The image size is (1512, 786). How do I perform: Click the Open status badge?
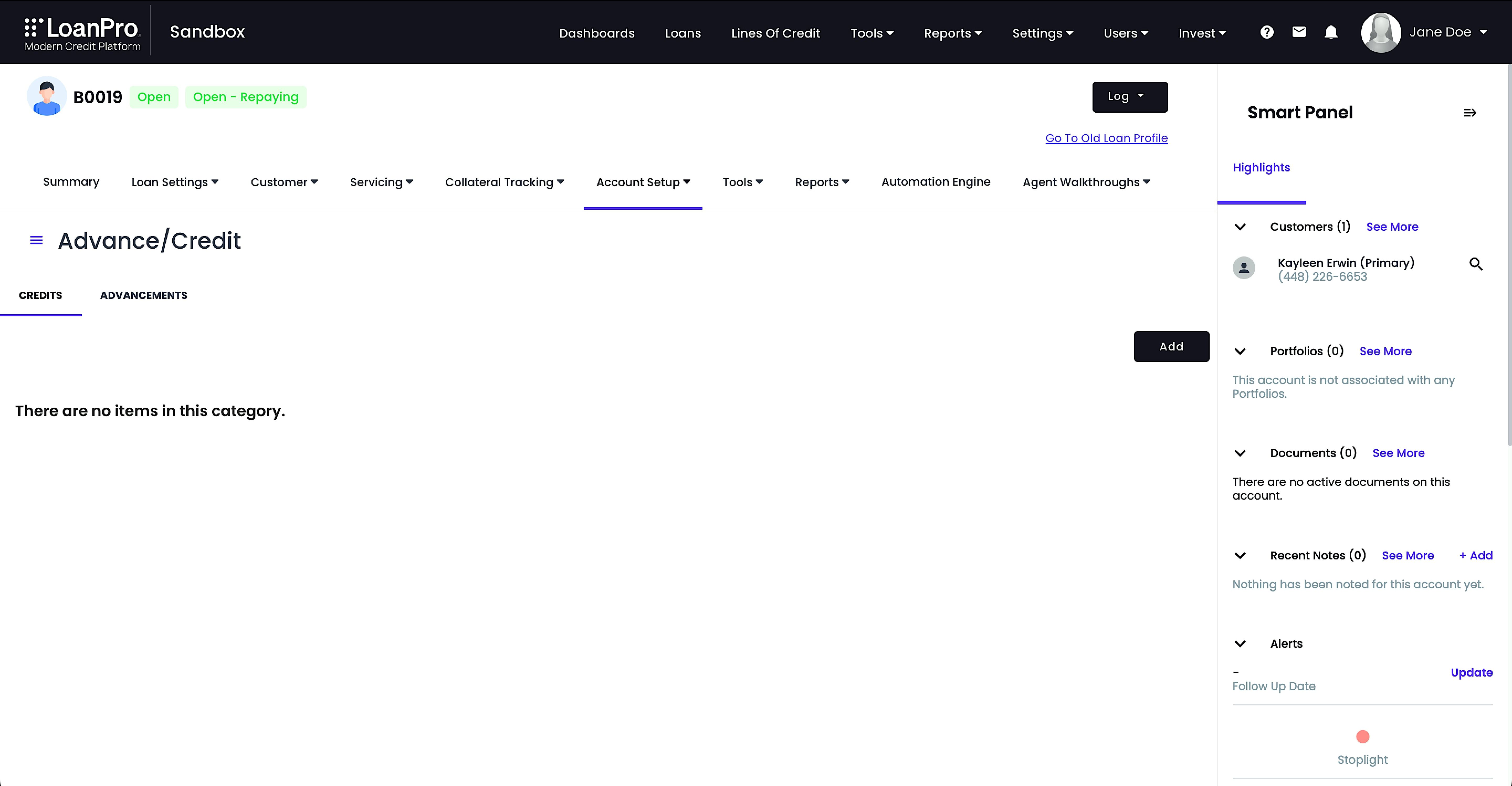(x=154, y=97)
